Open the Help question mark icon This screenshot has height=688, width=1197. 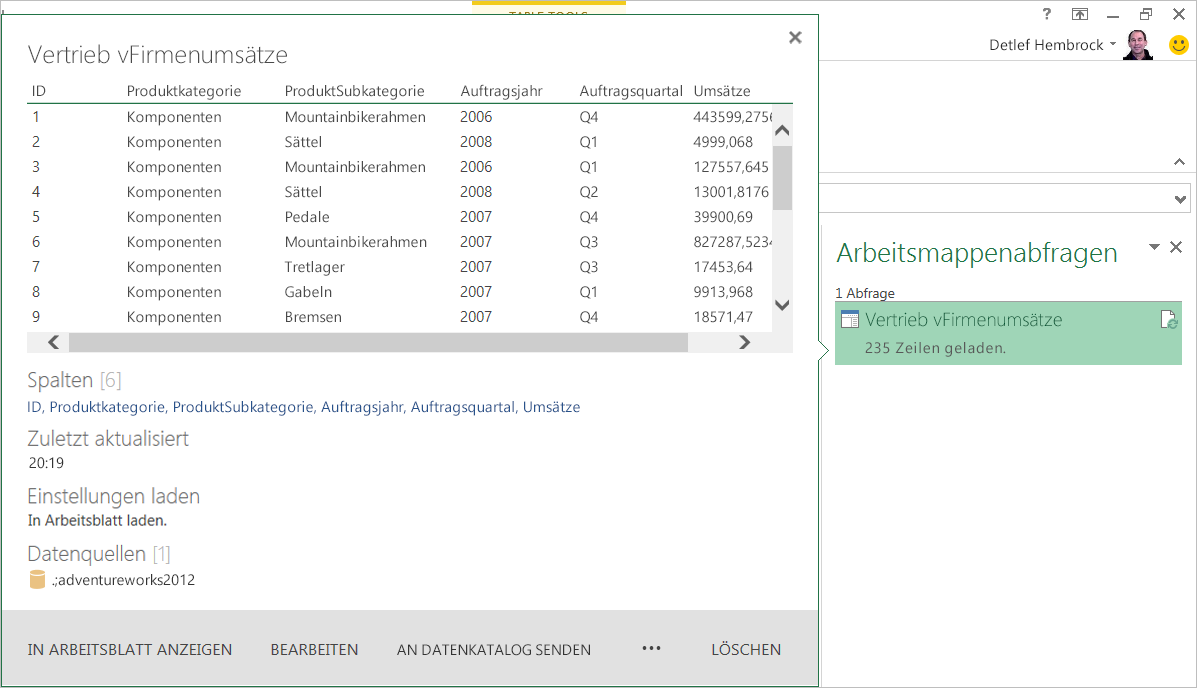pyautogui.click(x=1047, y=14)
